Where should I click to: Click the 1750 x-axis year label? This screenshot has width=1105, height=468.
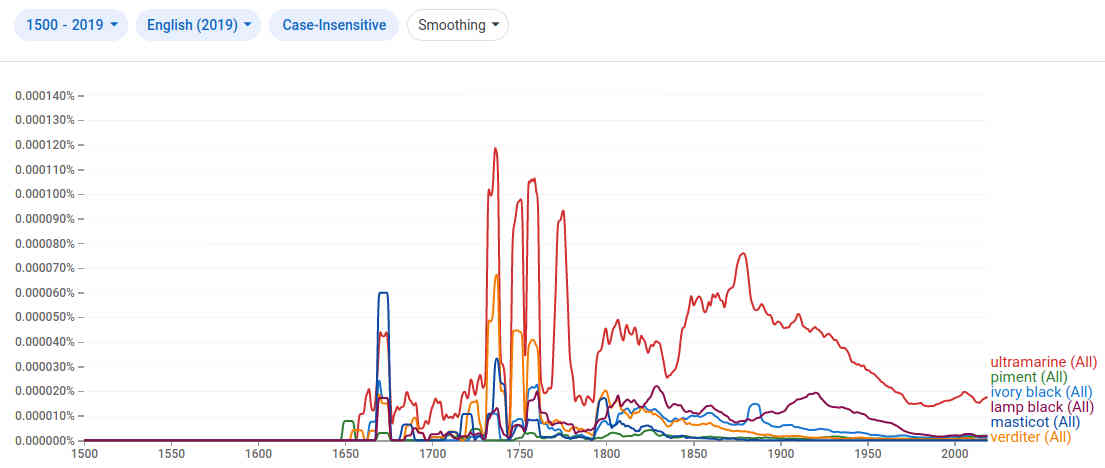click(519, 453)
